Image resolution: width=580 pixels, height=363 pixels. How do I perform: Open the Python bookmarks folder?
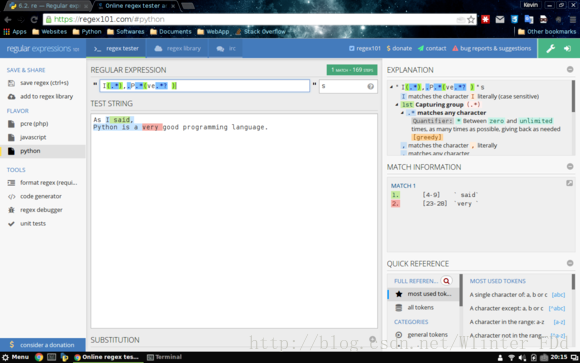point(87,32)
